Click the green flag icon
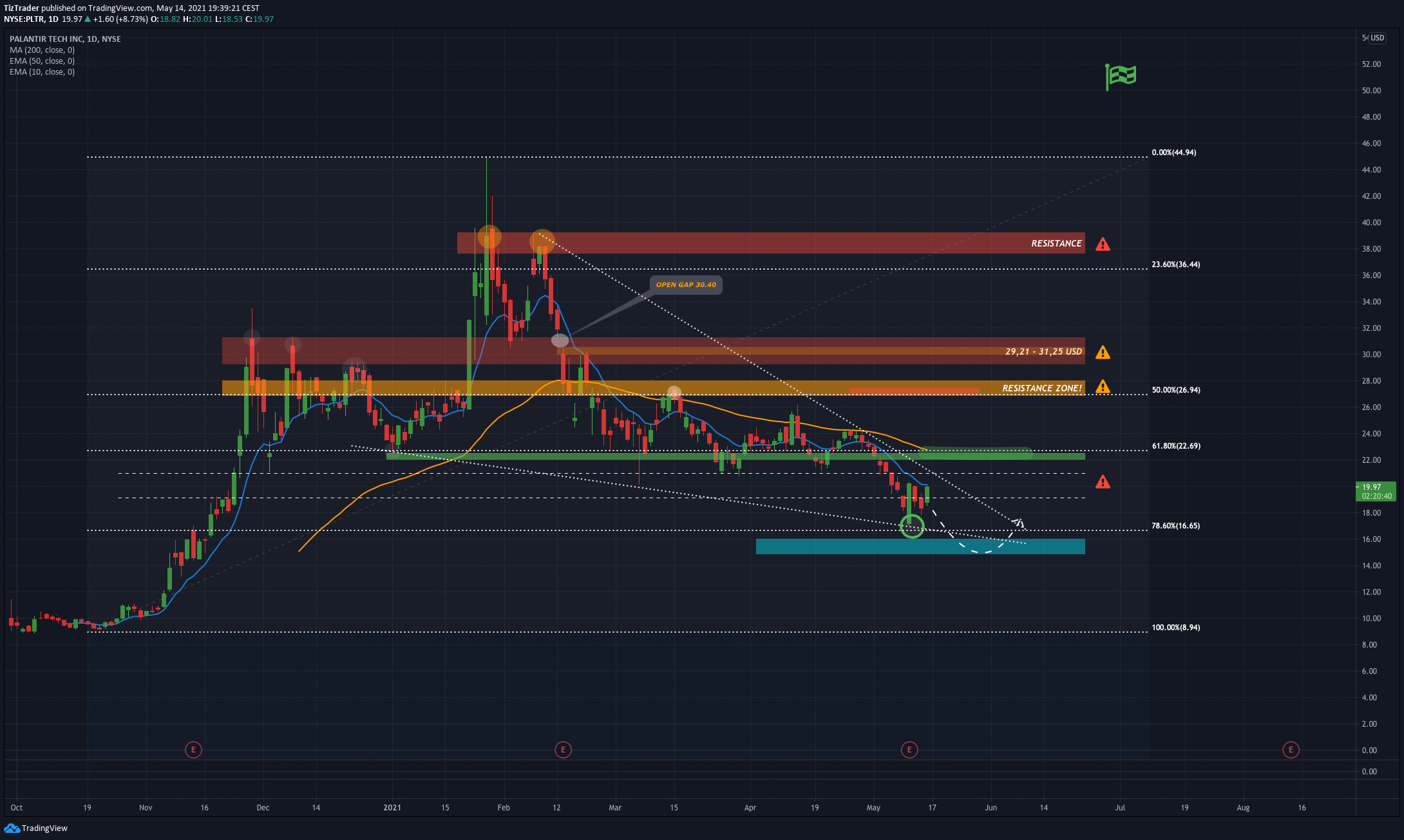Viewport: 1404px width, 840px height. (x=1121, y=77)
